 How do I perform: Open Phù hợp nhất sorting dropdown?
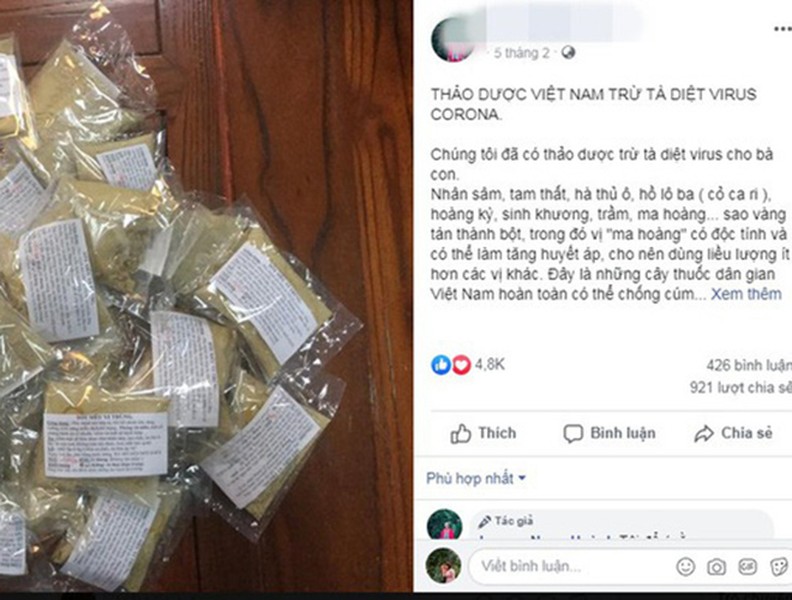(x=476, y=478)
